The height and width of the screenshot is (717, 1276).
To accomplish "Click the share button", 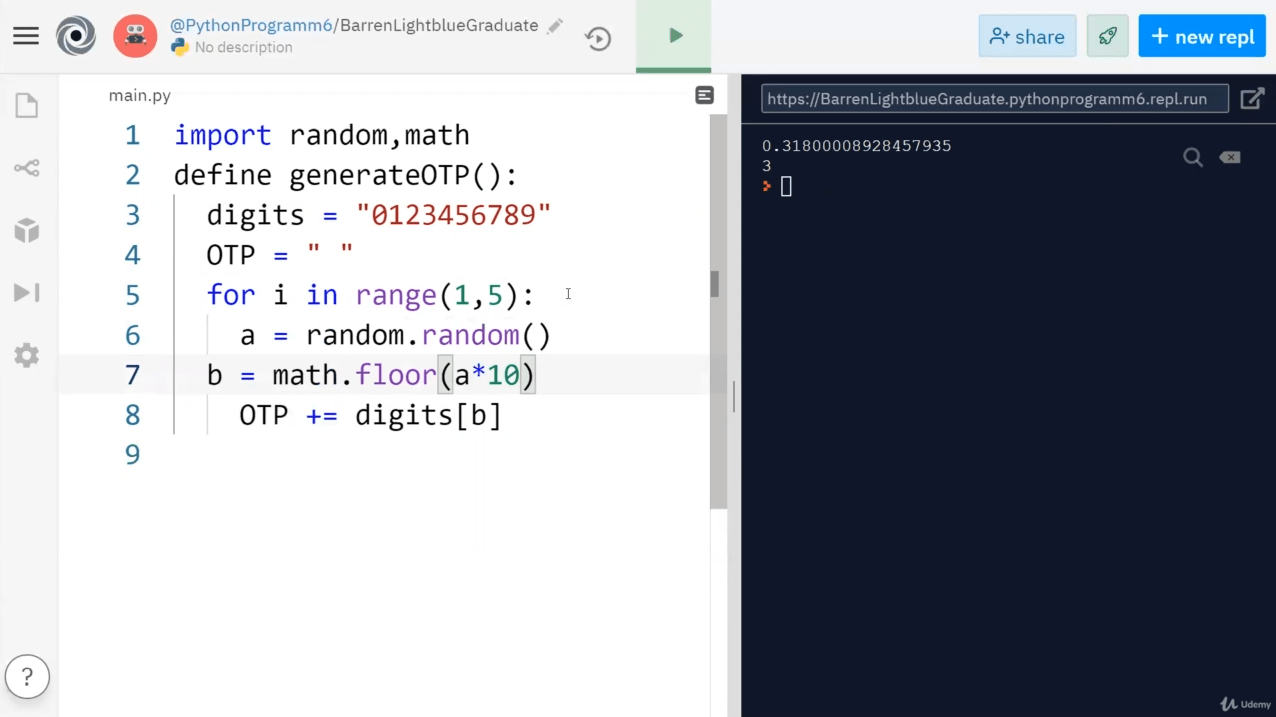I will point(1027,36).
